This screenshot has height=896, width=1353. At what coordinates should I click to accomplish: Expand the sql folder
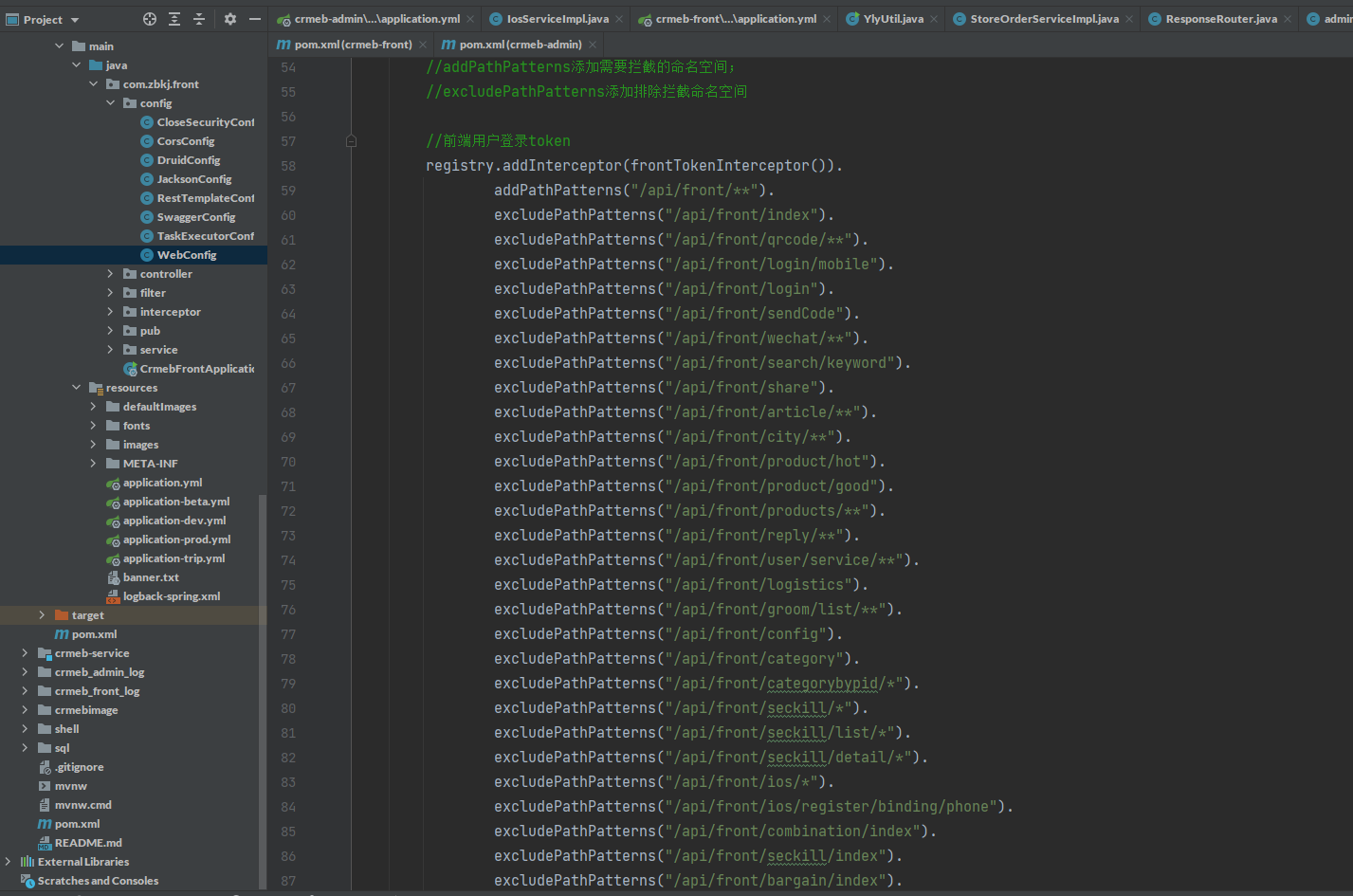pyautogui.click(x=25, y=747)
